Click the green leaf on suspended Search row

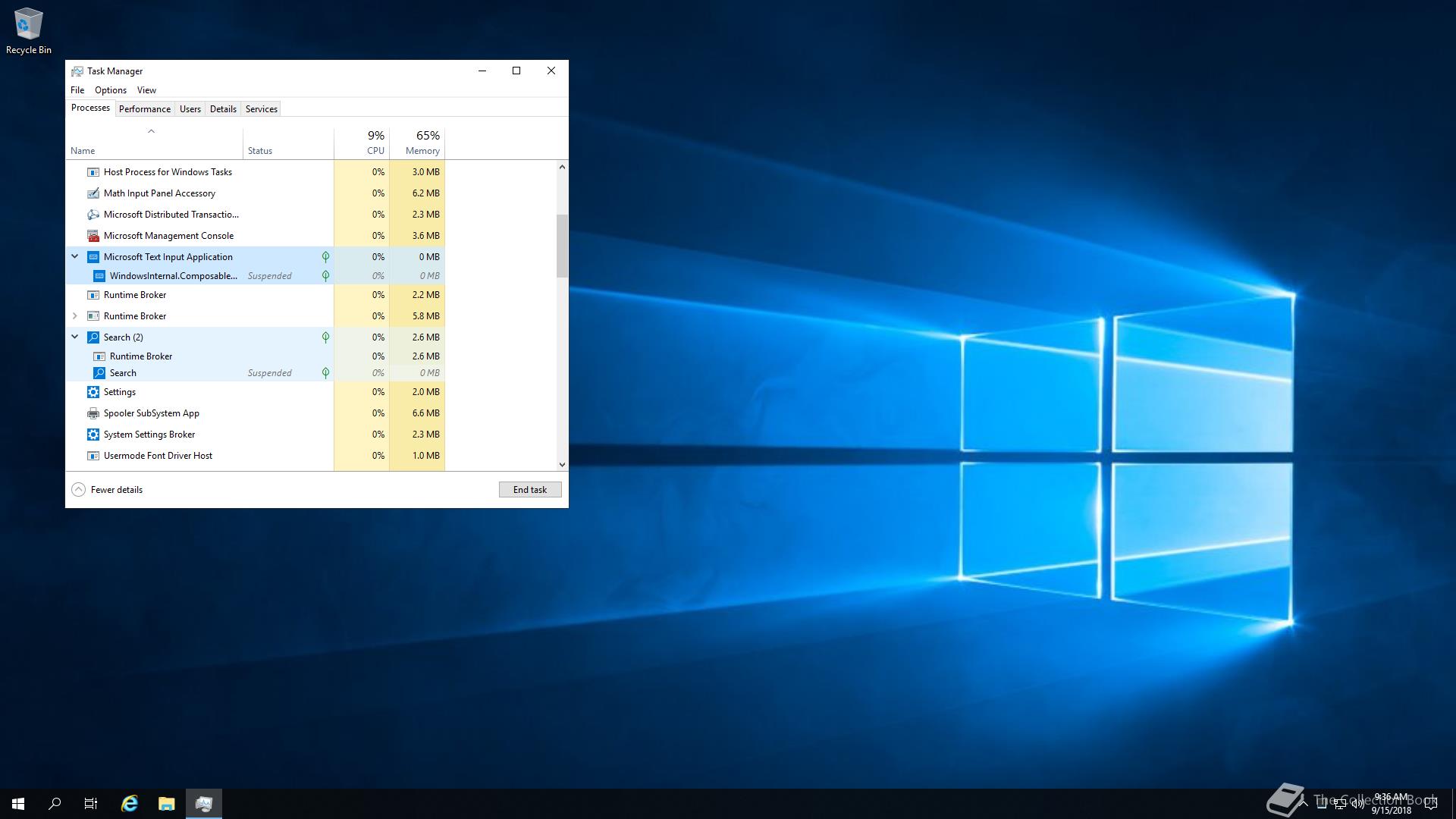pyautogui.click(x=325, y=373)
